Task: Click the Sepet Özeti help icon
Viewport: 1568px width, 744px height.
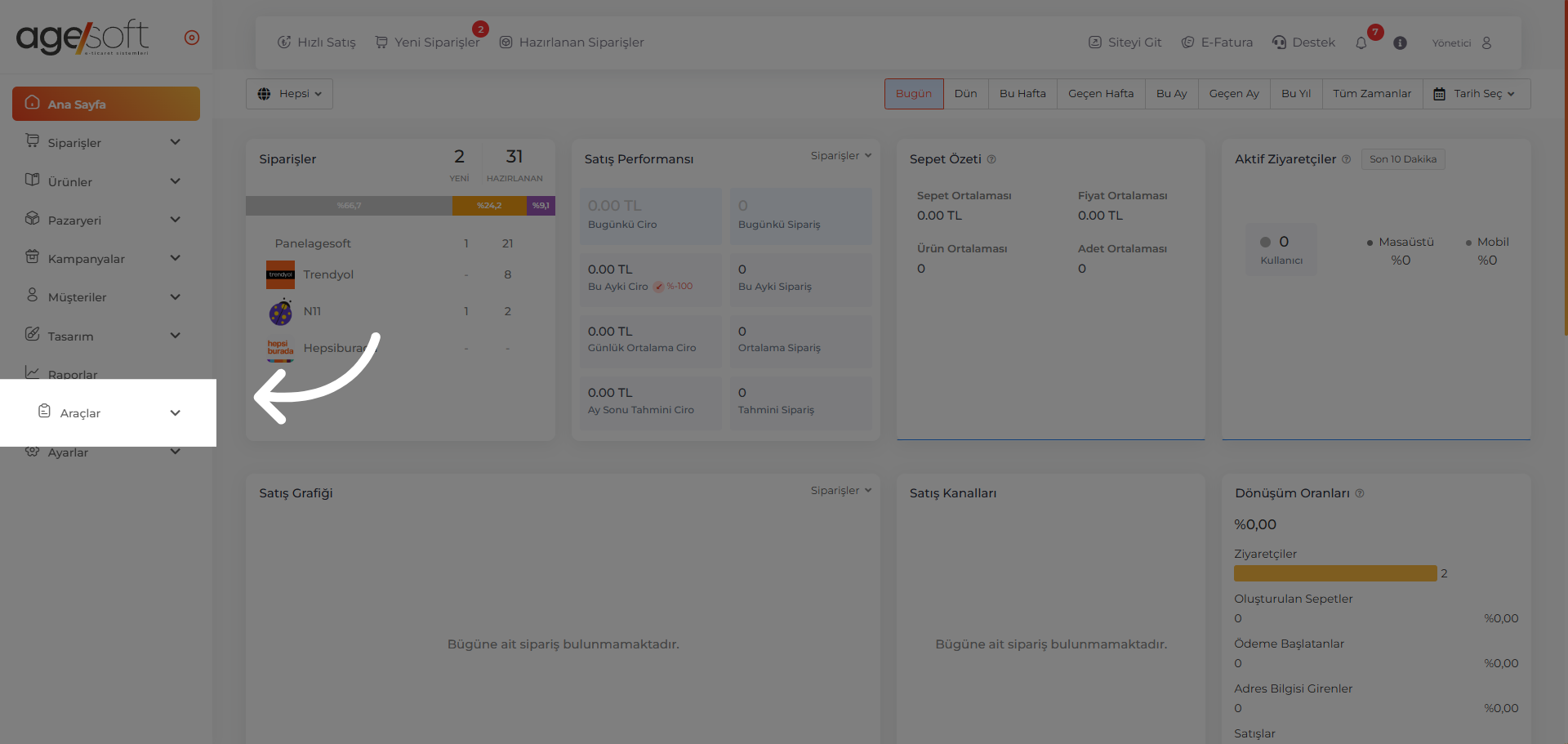Action: pyautogui.click(x=991, y=159)
